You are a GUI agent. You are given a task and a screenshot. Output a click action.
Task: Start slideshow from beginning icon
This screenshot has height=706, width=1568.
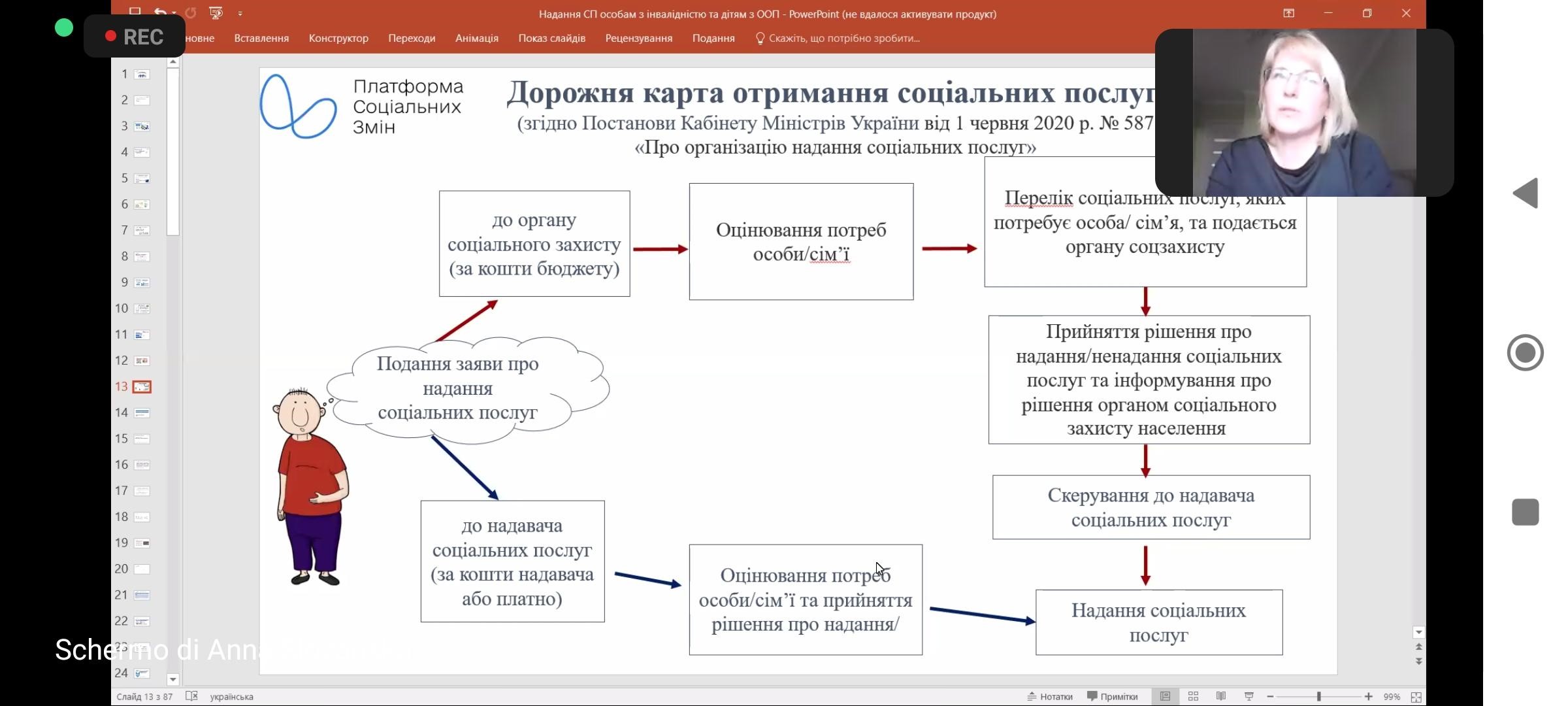pos(216,13)
